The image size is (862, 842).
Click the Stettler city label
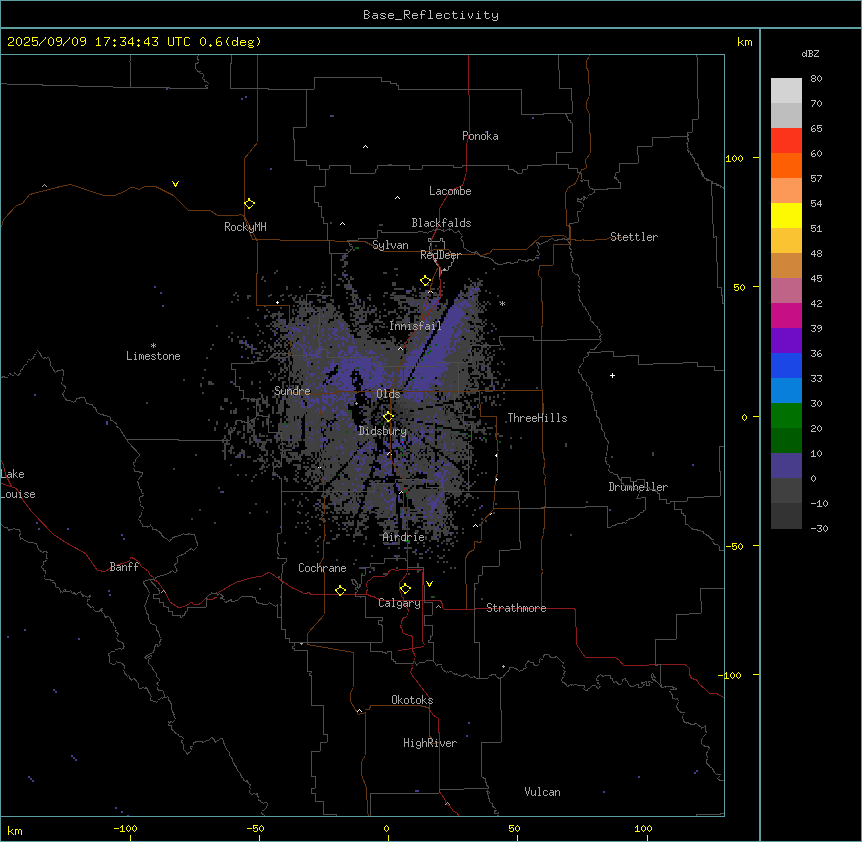click(634, 237)
